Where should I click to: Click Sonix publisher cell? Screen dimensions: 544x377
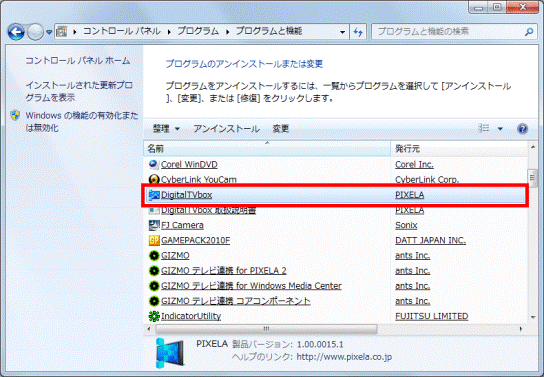pyautogui.click(x=406, y=225)
